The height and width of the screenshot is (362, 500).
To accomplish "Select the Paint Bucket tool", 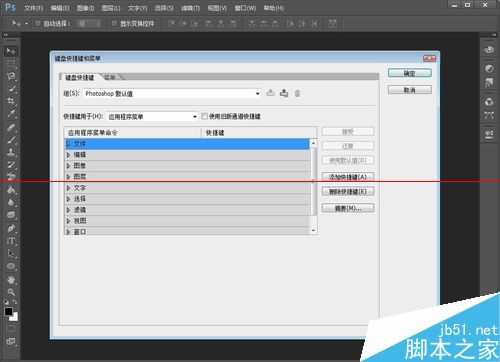I will 11,190.
